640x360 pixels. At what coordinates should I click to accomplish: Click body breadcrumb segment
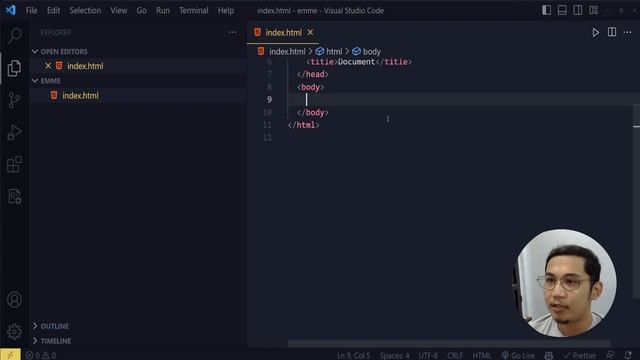pos(371,51)
